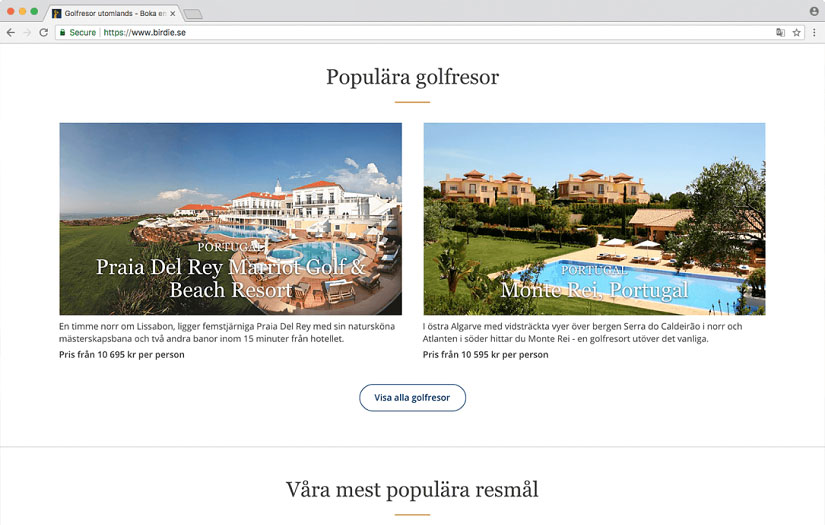Screen dimensions: 825x525
Task: Click the green macOS maximize button
Action: click(34, 11)
